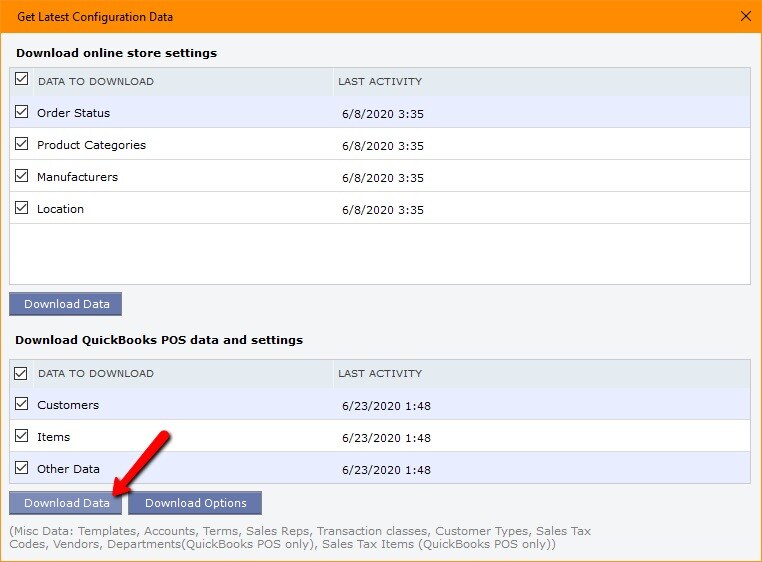Toggle the Items checkbox

(x=21, y=436)
